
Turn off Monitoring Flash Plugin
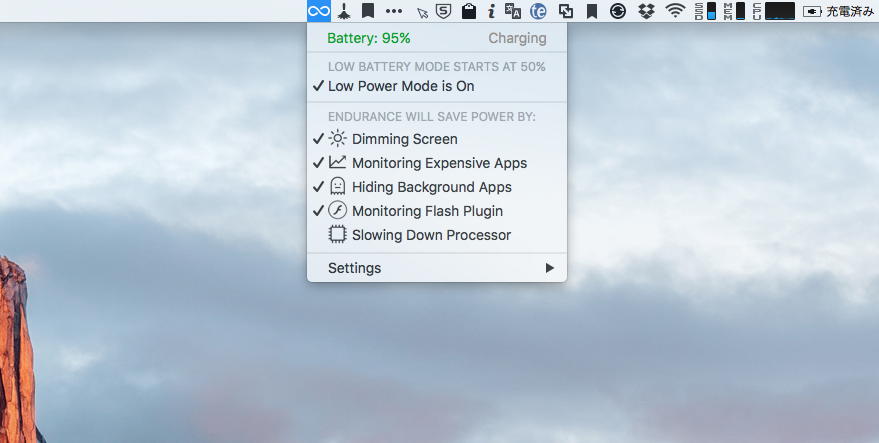437,211
